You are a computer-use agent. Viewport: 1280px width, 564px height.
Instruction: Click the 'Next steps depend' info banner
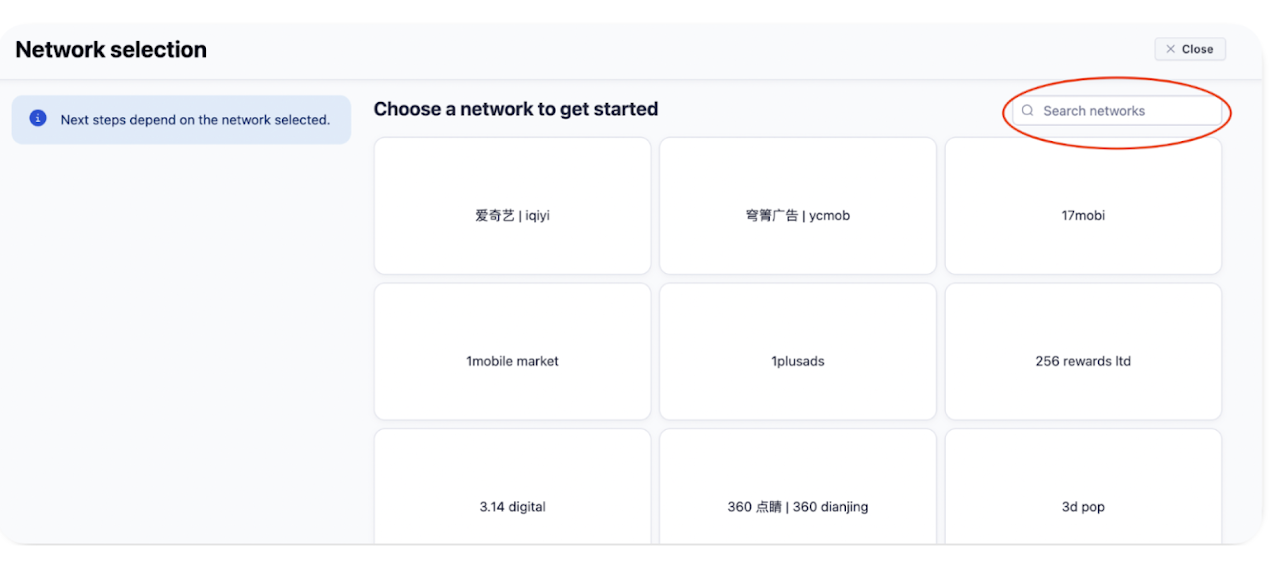point(195,120)
